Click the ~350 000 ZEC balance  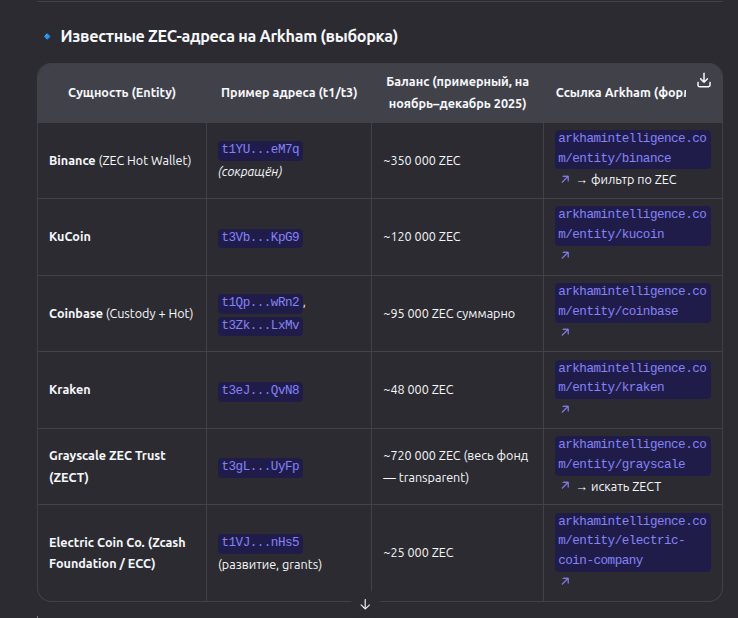point(422,161)
